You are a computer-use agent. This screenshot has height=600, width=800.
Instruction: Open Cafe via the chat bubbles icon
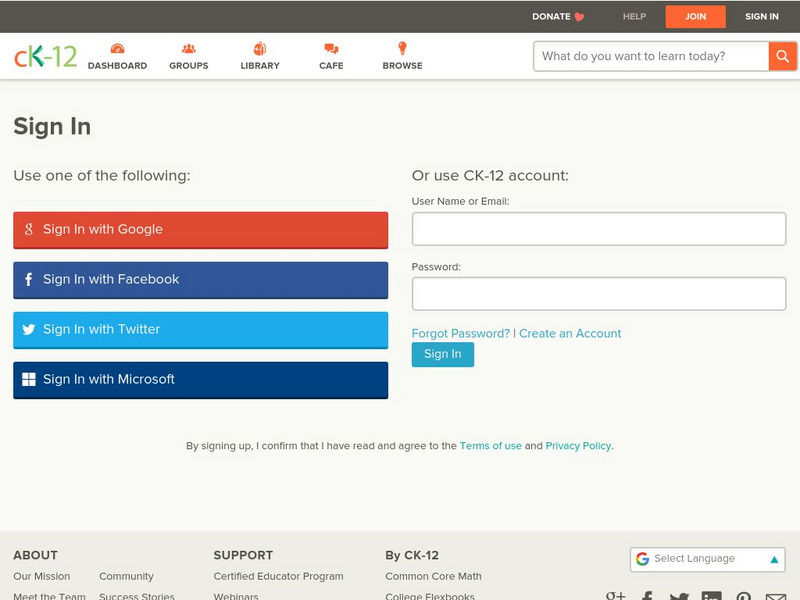click(x=331, y=48)
